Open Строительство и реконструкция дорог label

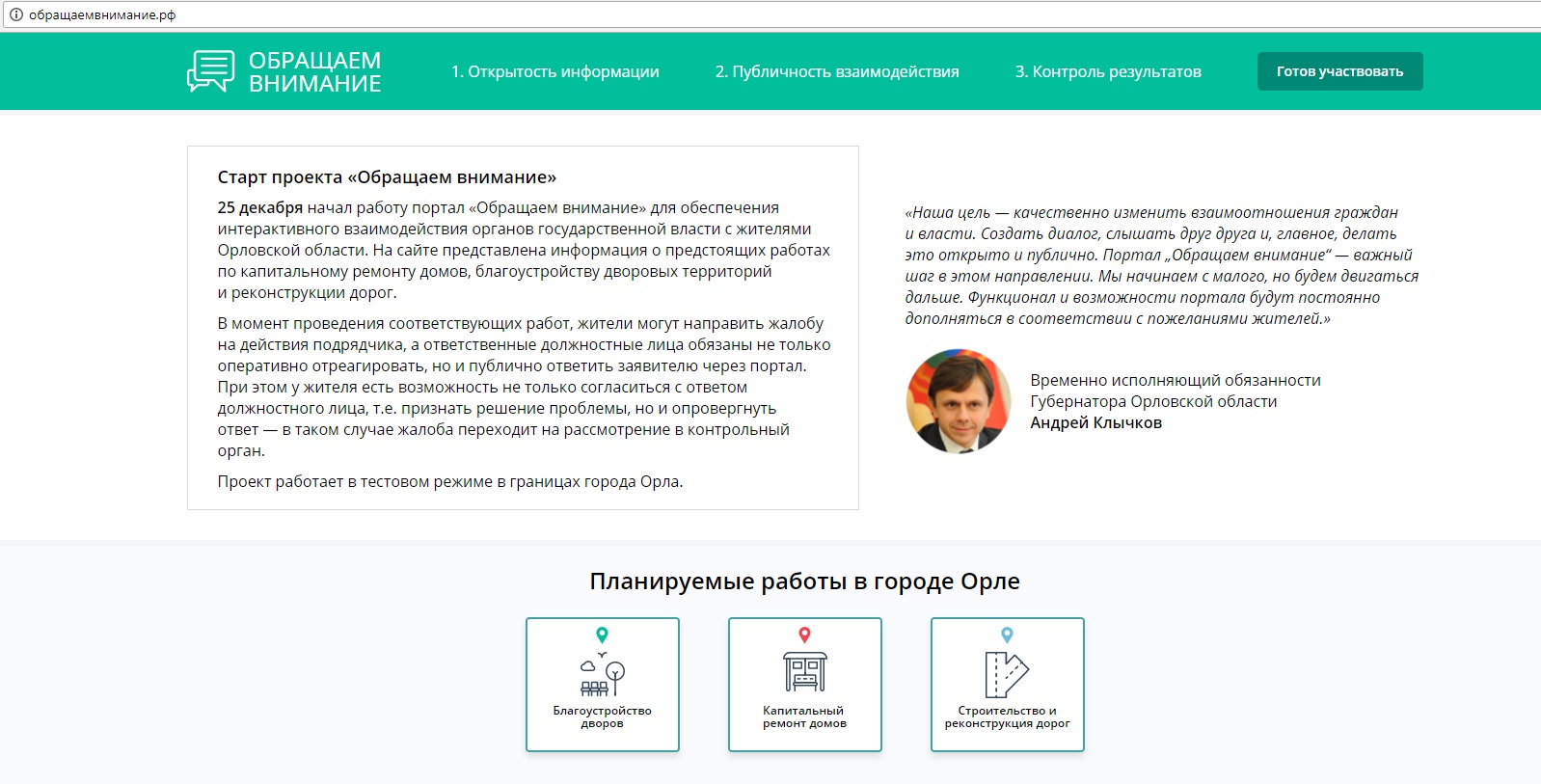pos(1007,716)
